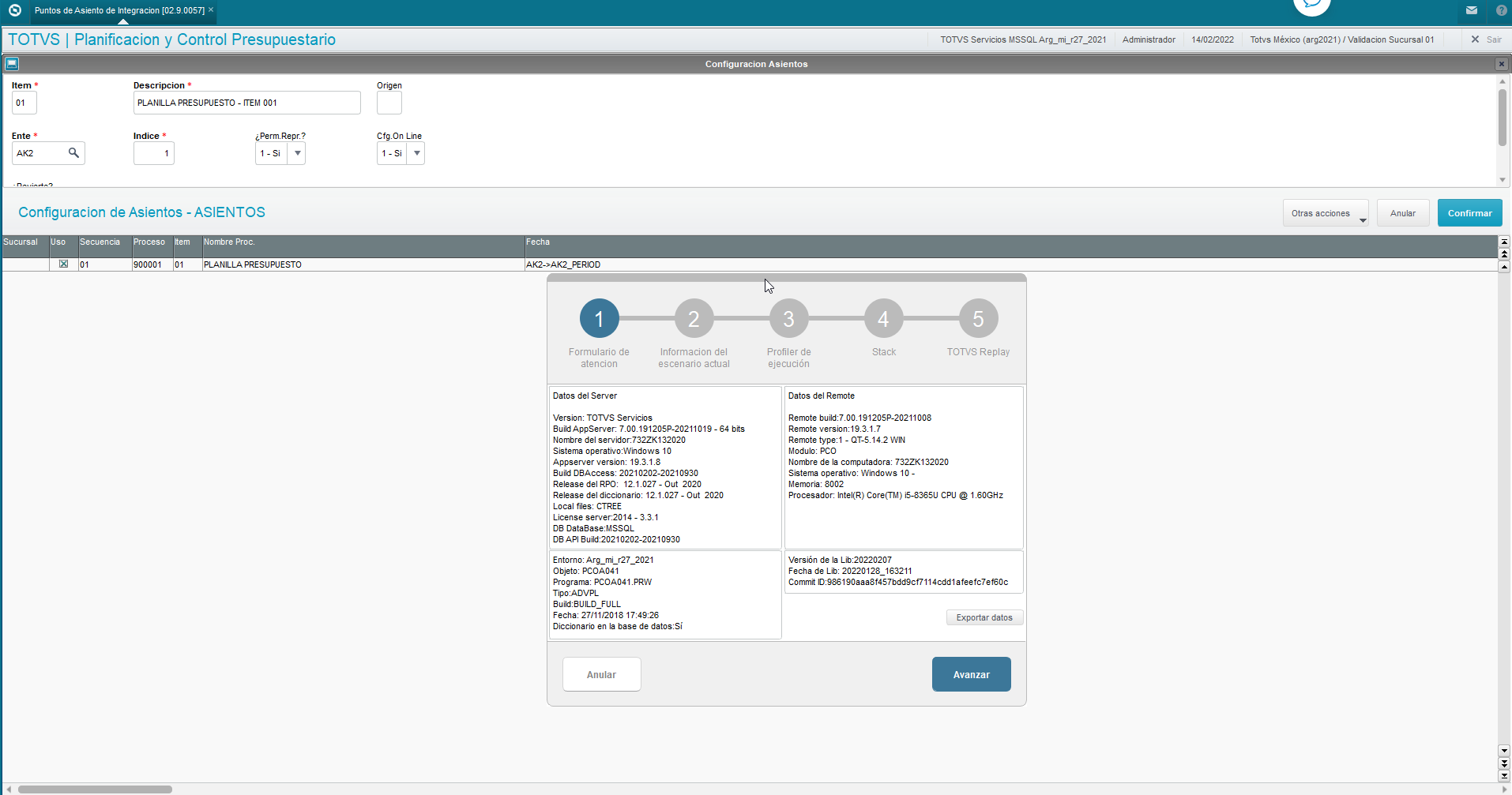Click the form panel vertical scrollbar thumb
The width and height of the screenshot is (1512, 795).
tap(1503, 118)
